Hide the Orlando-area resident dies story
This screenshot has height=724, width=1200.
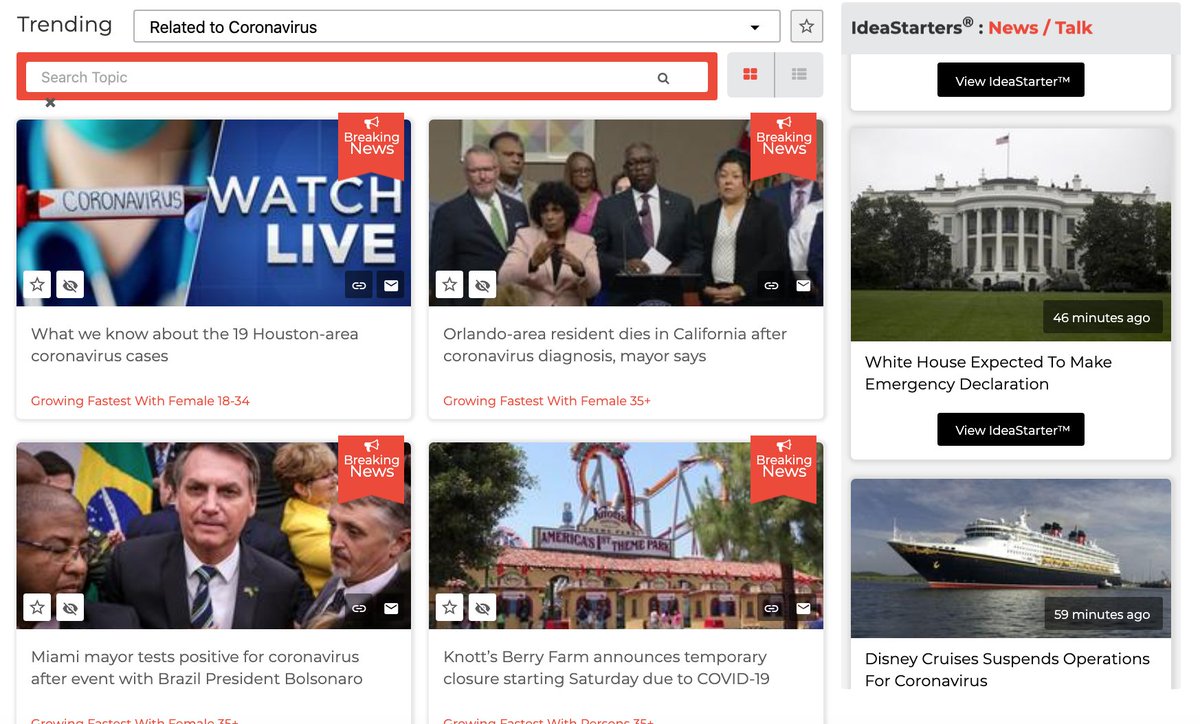tap(482, 285)
